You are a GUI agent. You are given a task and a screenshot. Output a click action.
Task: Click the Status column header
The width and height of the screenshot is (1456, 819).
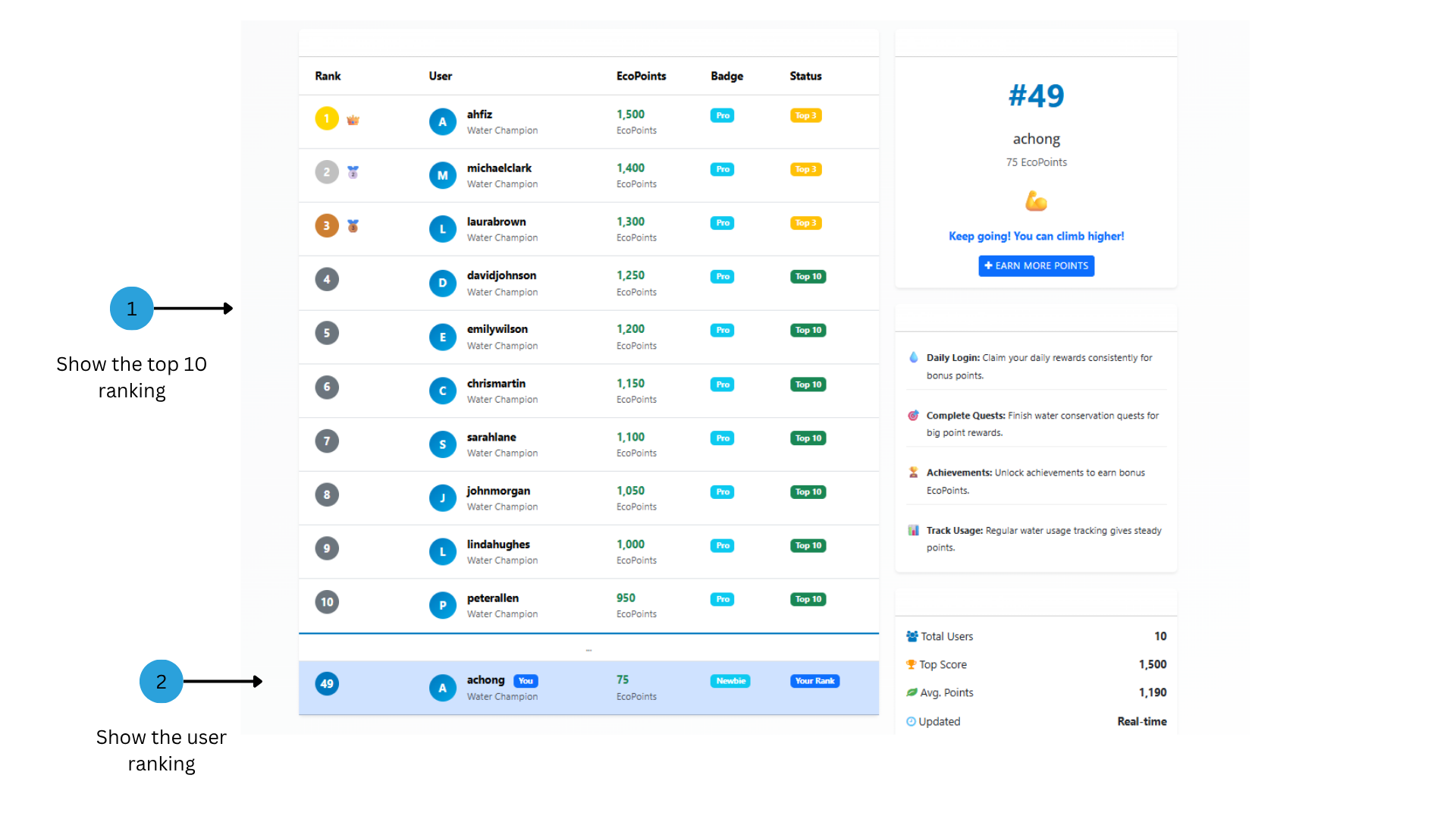tap(805, 76)
